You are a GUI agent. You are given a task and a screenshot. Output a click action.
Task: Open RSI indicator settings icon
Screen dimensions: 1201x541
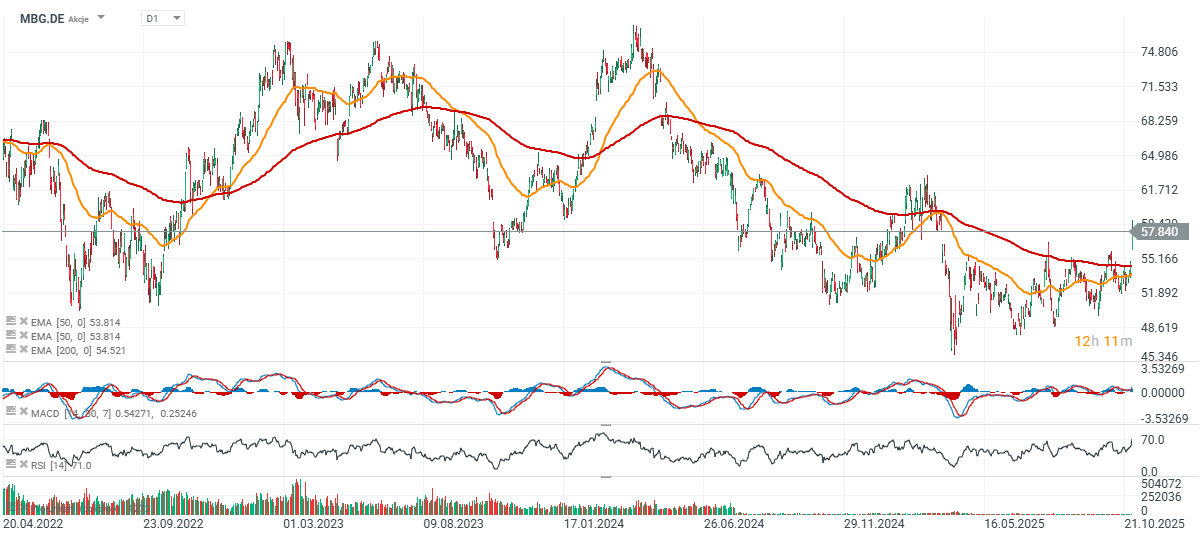click(x=10, y=465)
